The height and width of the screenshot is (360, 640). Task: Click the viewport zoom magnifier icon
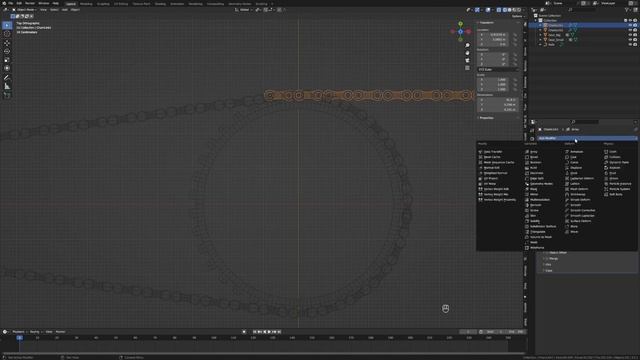tap(467, 45)
